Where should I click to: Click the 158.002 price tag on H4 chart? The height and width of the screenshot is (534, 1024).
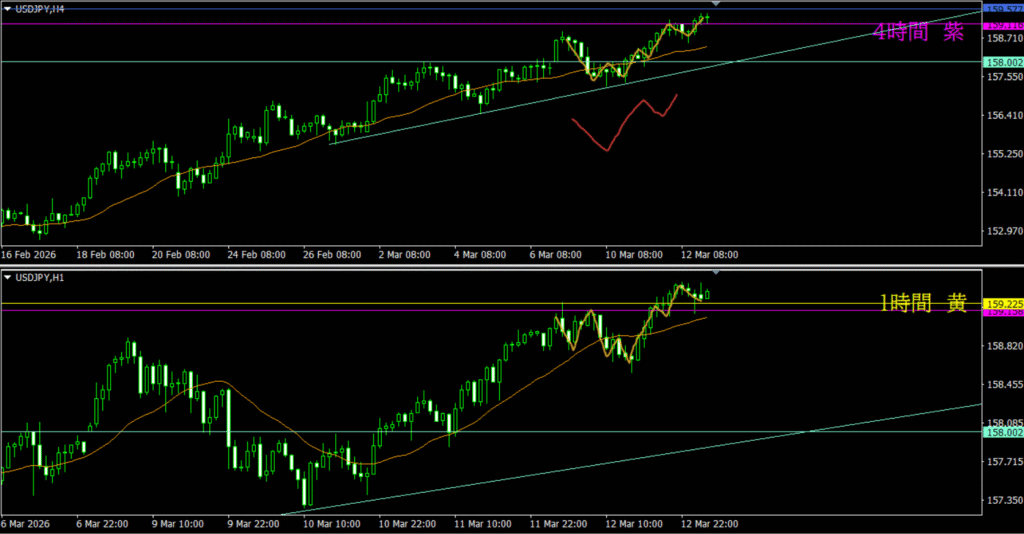[1002, 62]
